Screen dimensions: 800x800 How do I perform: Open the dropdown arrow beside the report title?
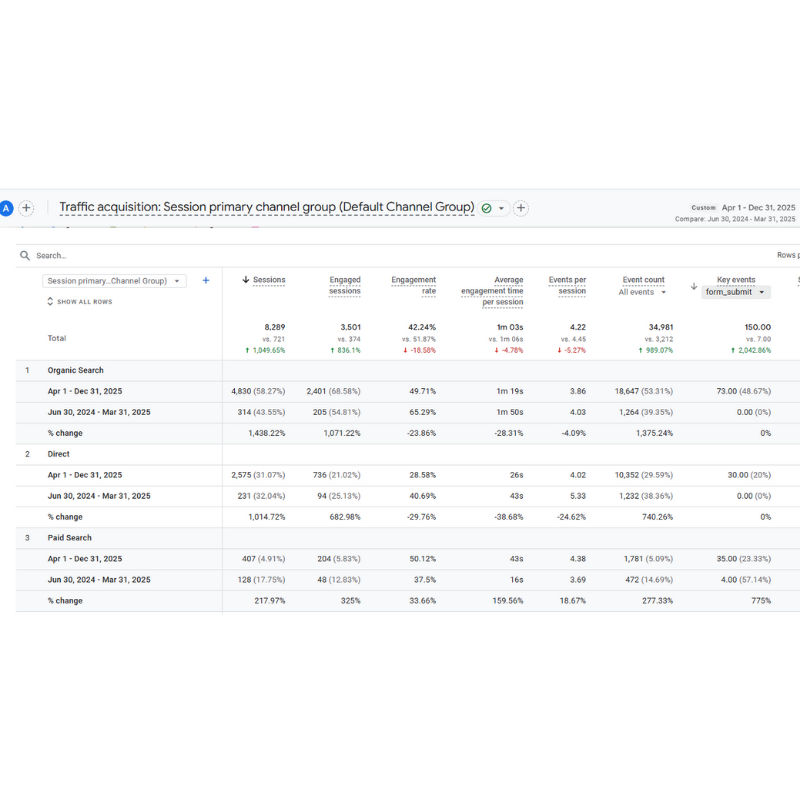[501, 208]
